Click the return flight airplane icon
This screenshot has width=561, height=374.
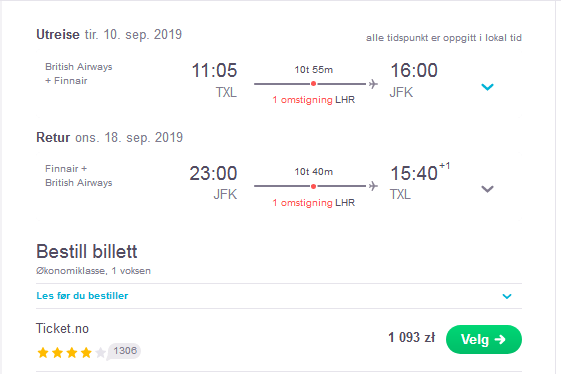click(x=373, y=186)
